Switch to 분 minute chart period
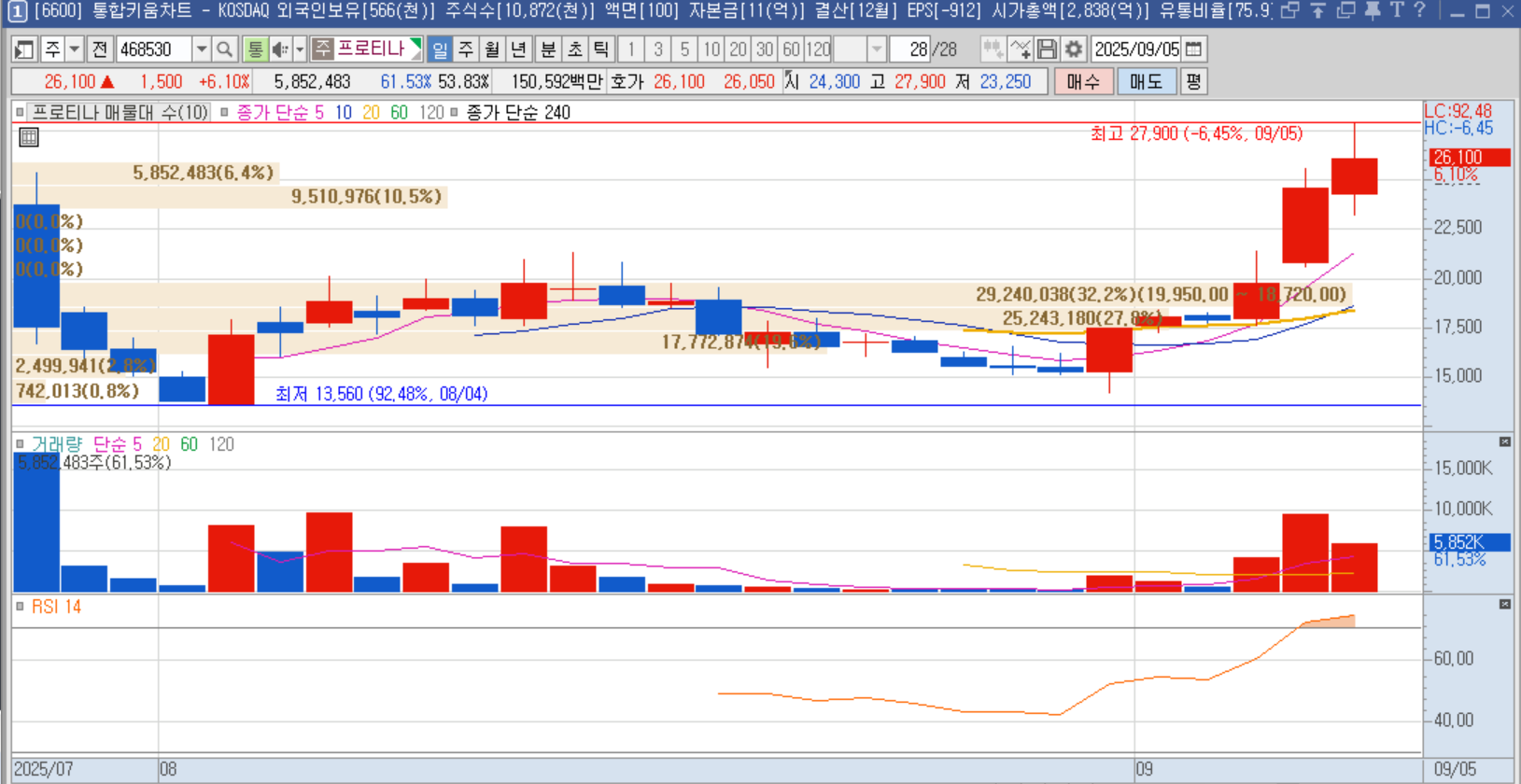The width and height of the screenshot is (1521, 784). 548,49
